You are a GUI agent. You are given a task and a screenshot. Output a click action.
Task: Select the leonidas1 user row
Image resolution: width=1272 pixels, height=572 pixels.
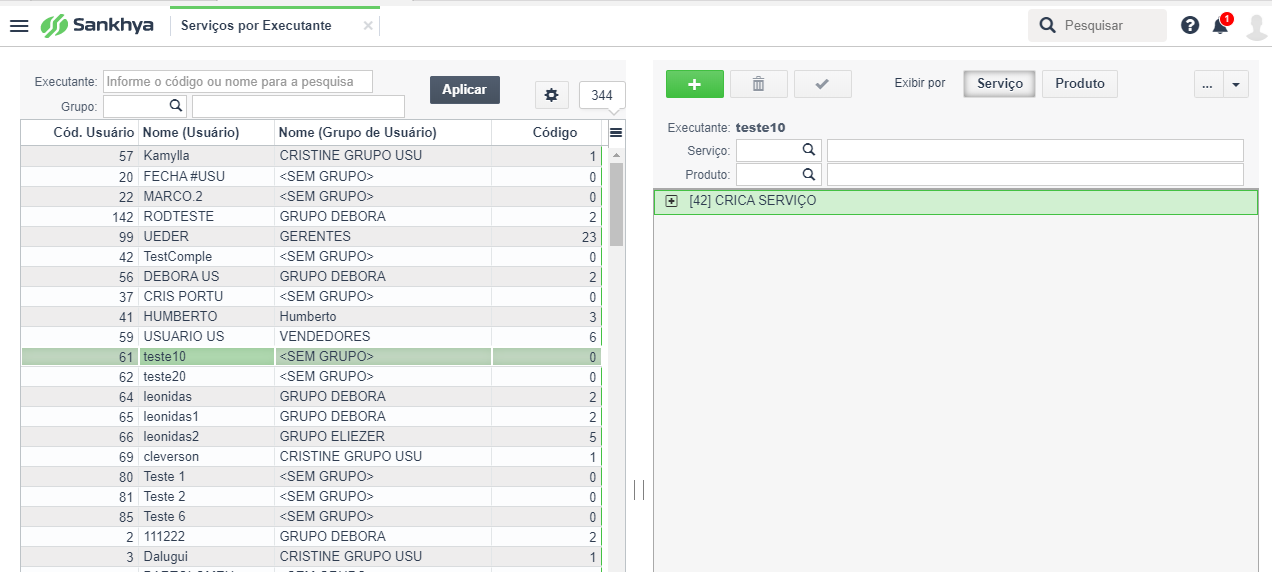[x=311, y=416]
